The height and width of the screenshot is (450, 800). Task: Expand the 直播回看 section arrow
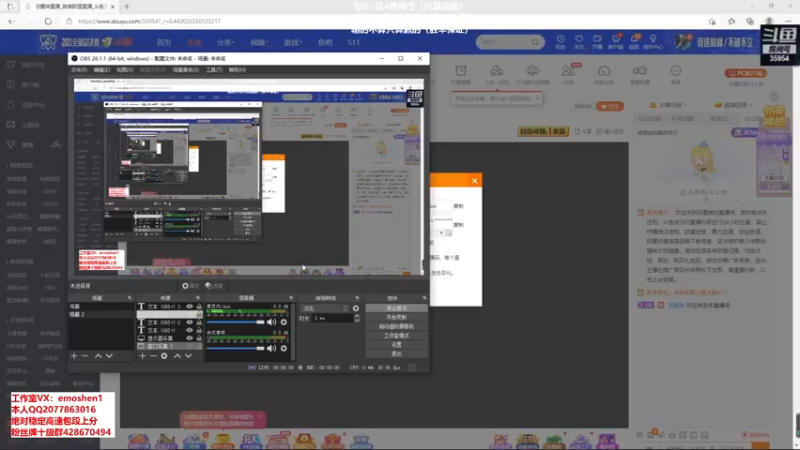[750, 105]
